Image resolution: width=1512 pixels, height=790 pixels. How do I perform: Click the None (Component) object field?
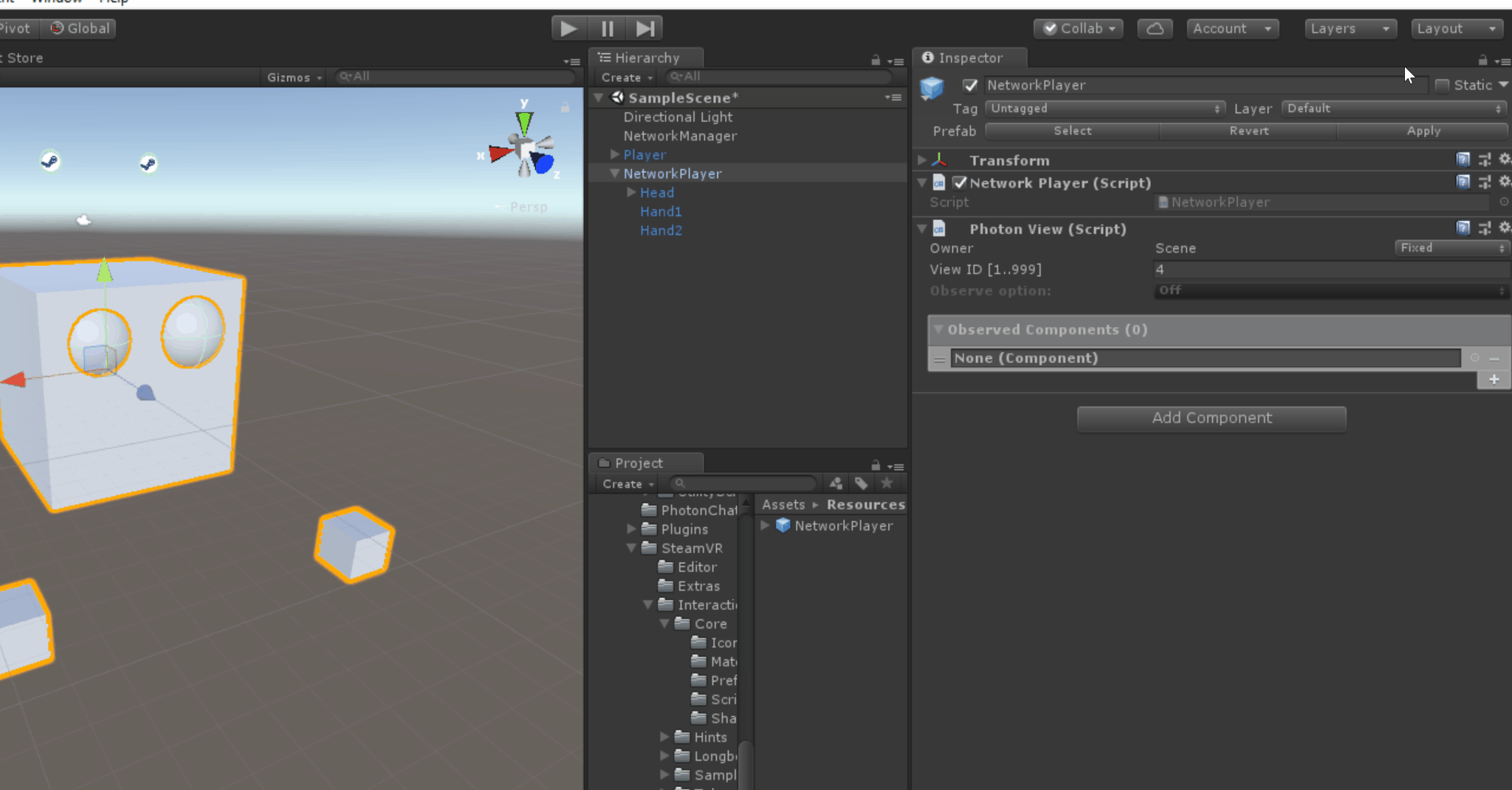pos(1206,358)
